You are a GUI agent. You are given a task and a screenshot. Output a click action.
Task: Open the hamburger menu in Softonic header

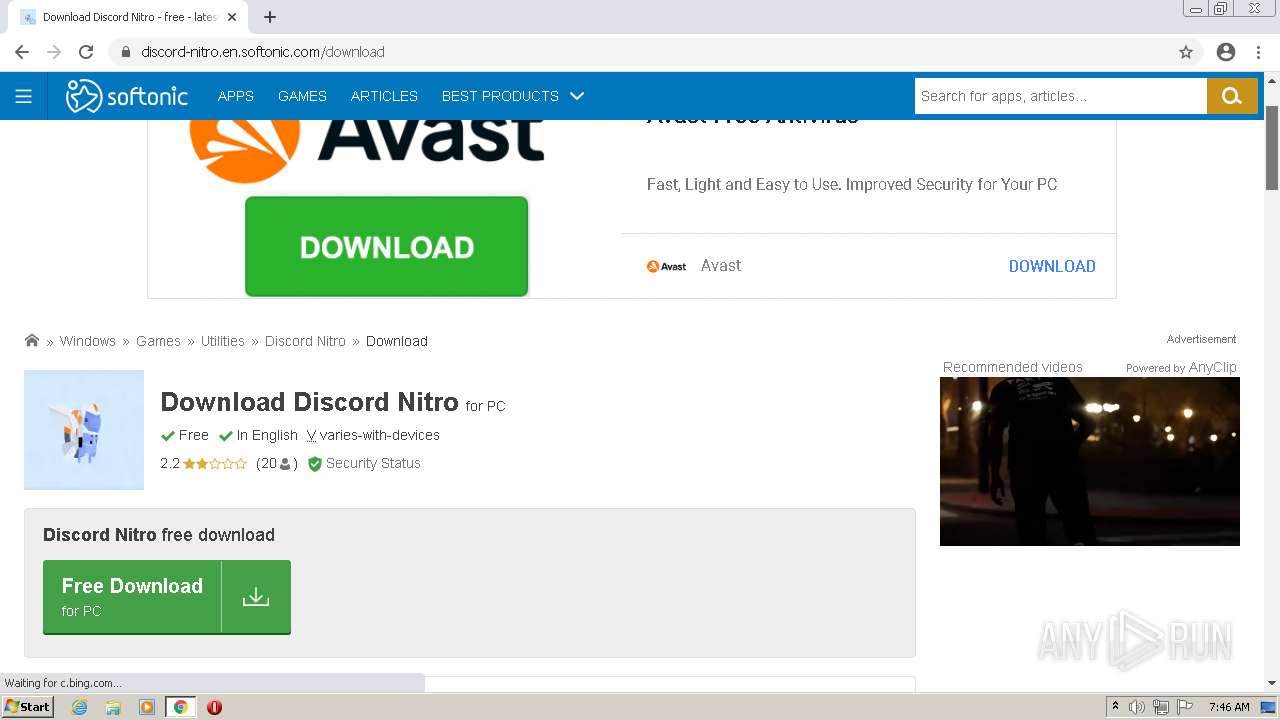pos(23,96)
